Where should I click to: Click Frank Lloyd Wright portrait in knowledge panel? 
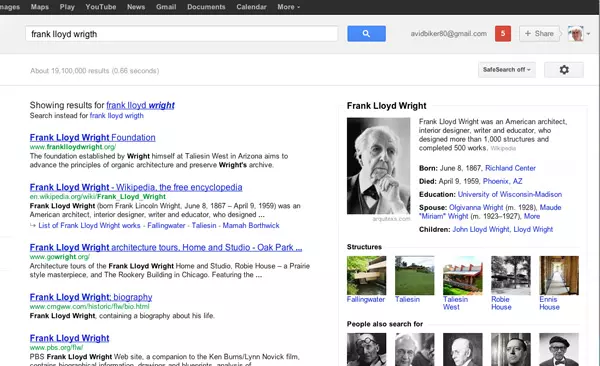click(x=378, y=166)
